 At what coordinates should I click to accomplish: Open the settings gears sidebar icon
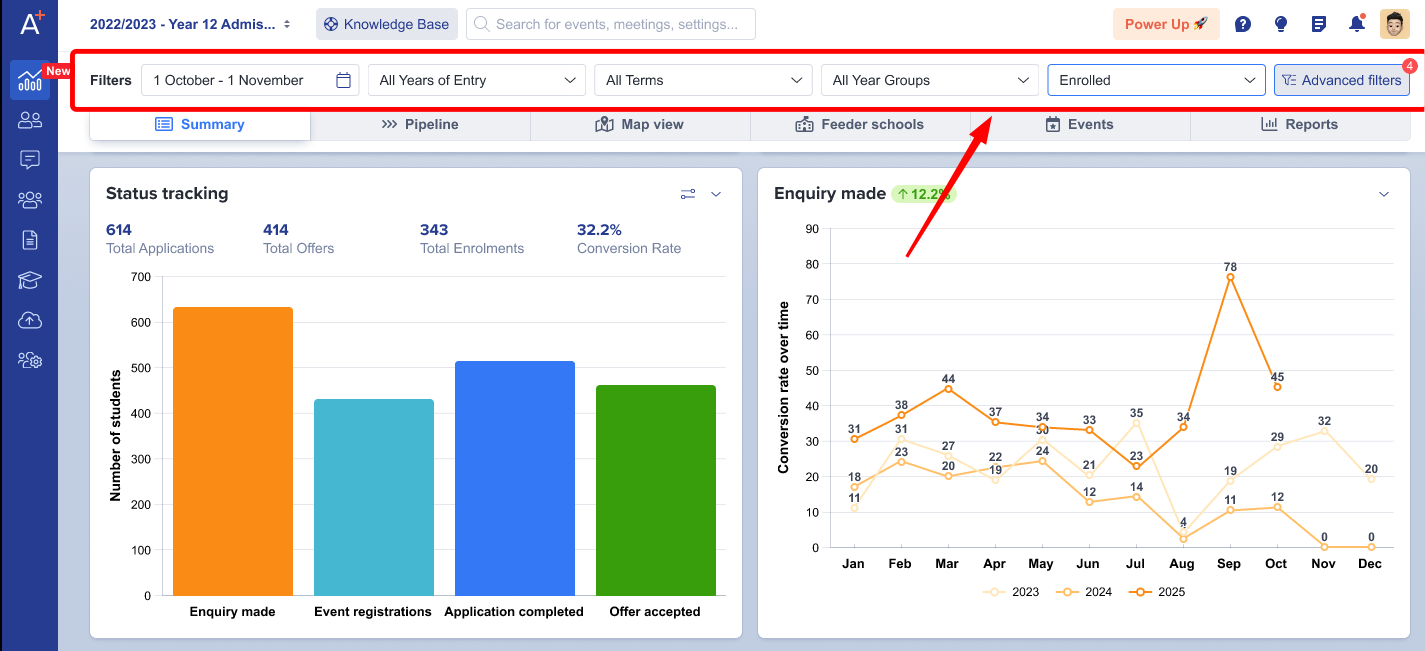click(x=30, y=360)
